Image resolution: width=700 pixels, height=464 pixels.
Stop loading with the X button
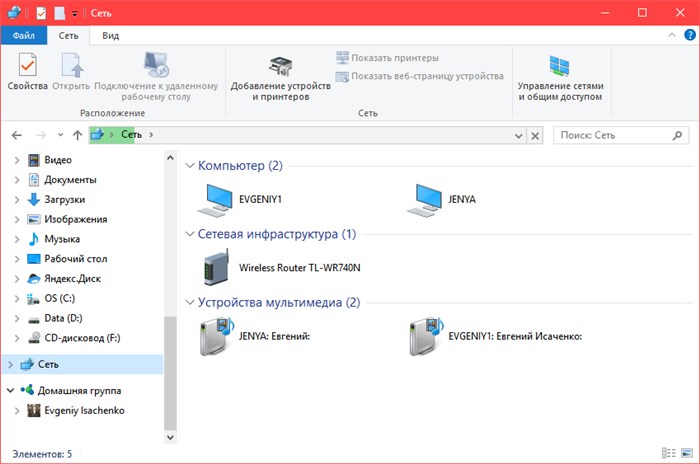tap(535, 135)
